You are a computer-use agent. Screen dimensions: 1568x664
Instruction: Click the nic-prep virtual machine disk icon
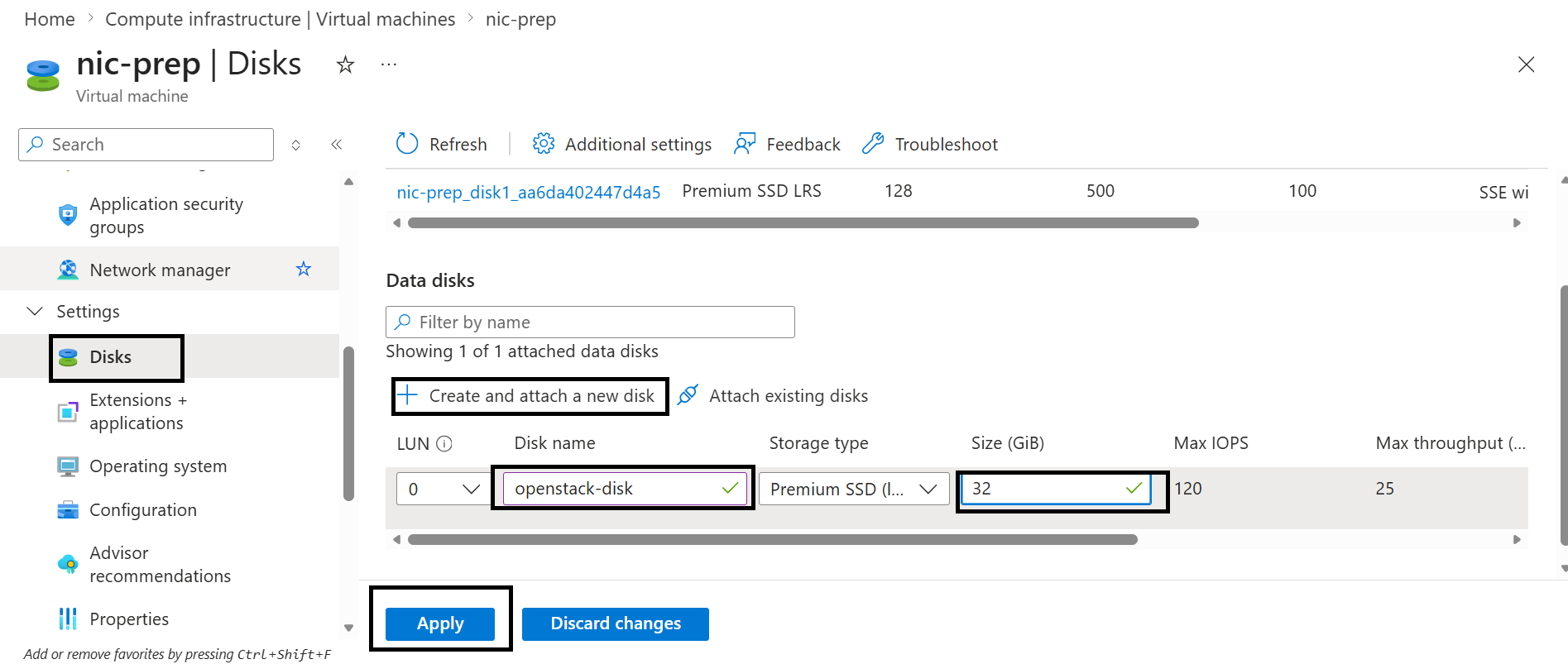43,75
